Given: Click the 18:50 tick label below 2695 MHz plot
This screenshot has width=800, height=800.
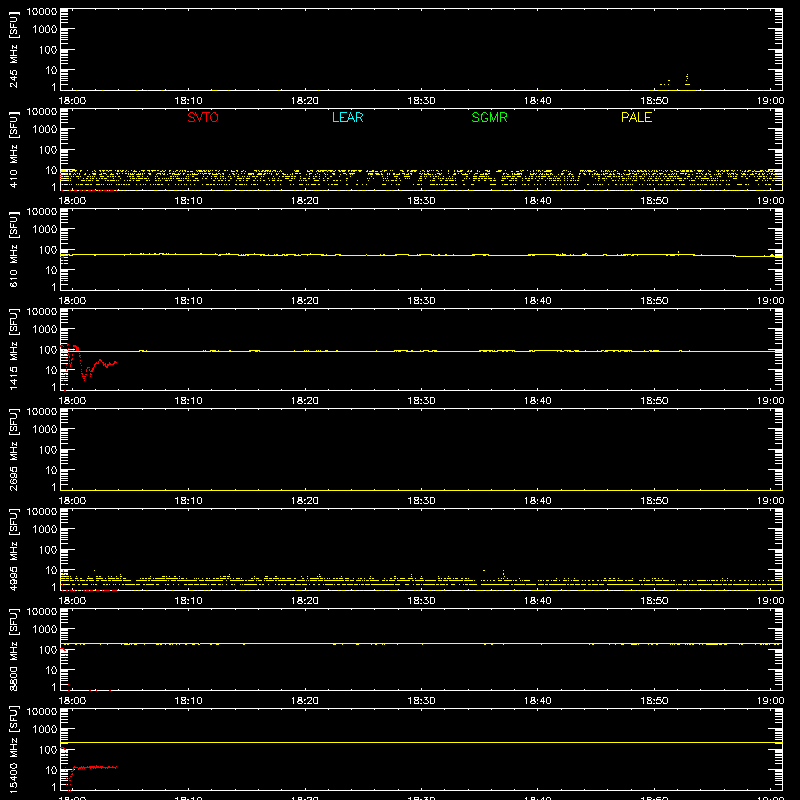Looking at the screenshot, I should (654, 501).
